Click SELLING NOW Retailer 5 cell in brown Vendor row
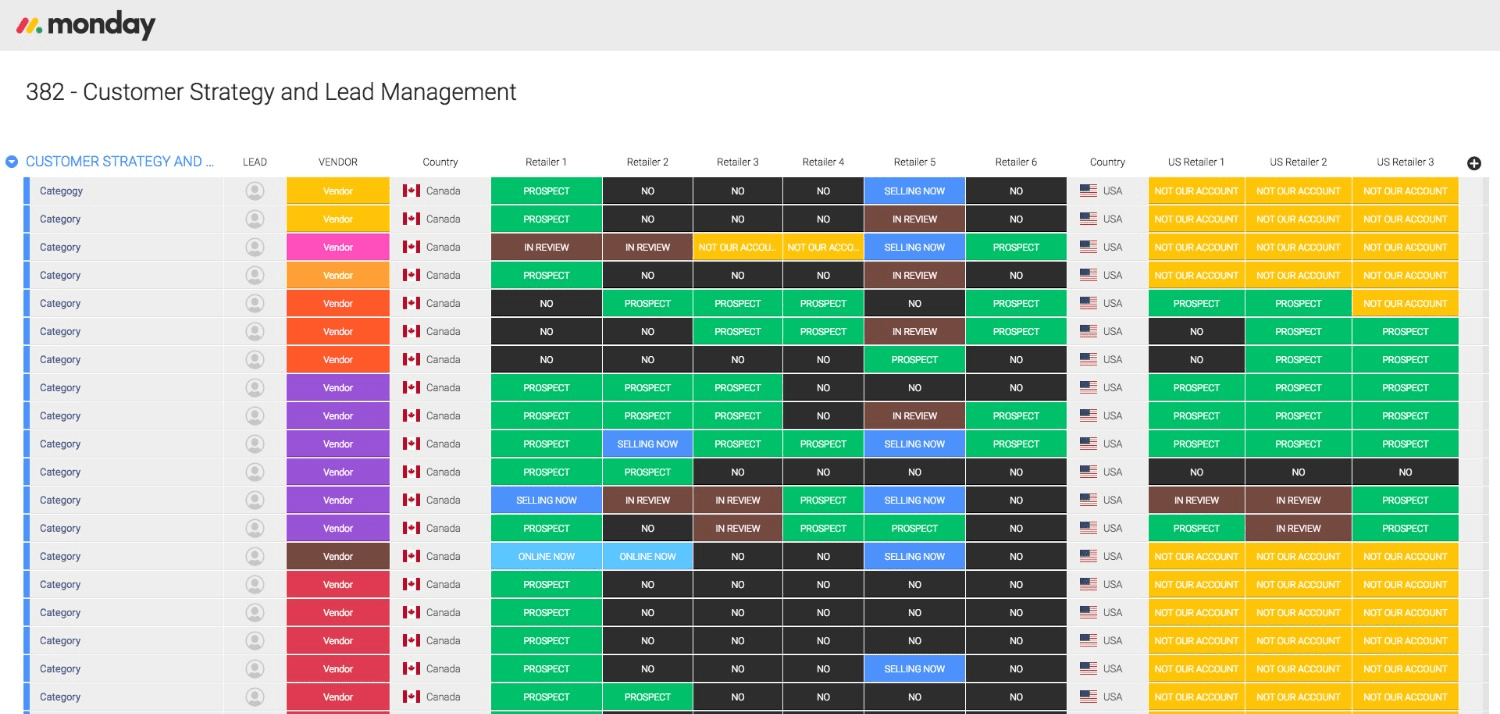 pos(915,556)
